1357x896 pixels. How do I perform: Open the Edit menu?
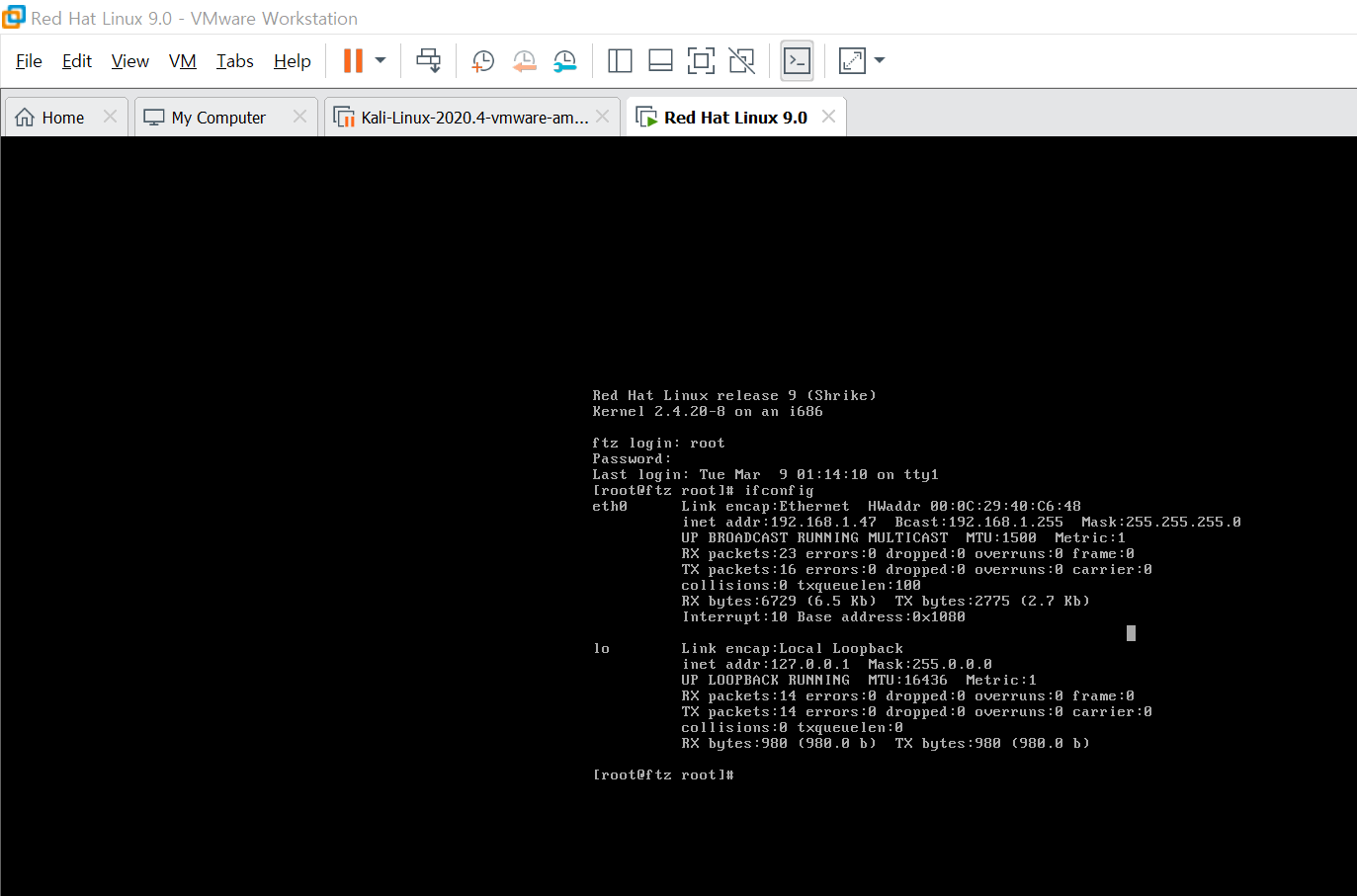click(x=76, y=61)
